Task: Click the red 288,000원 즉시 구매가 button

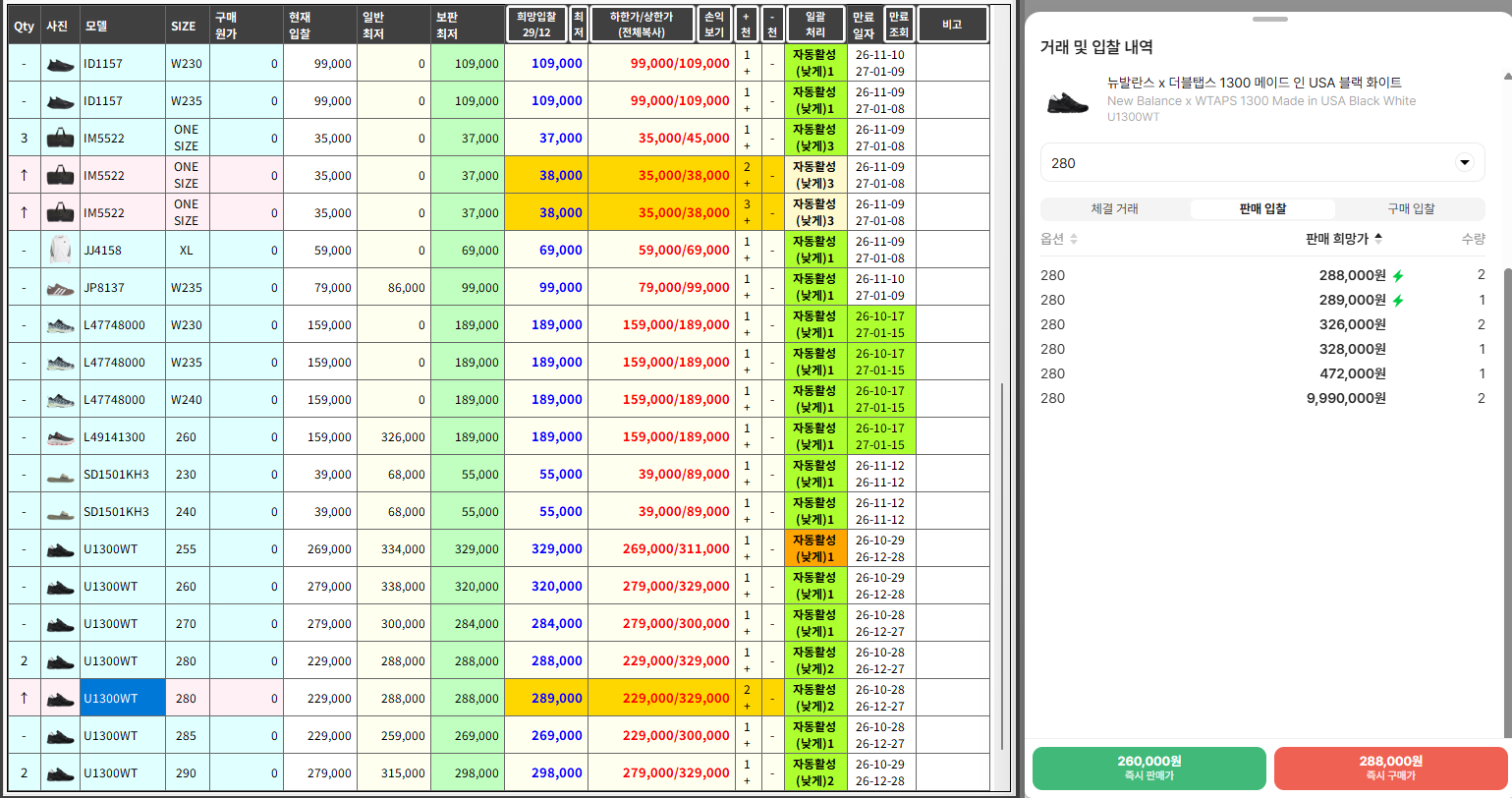Action: 1390,768
